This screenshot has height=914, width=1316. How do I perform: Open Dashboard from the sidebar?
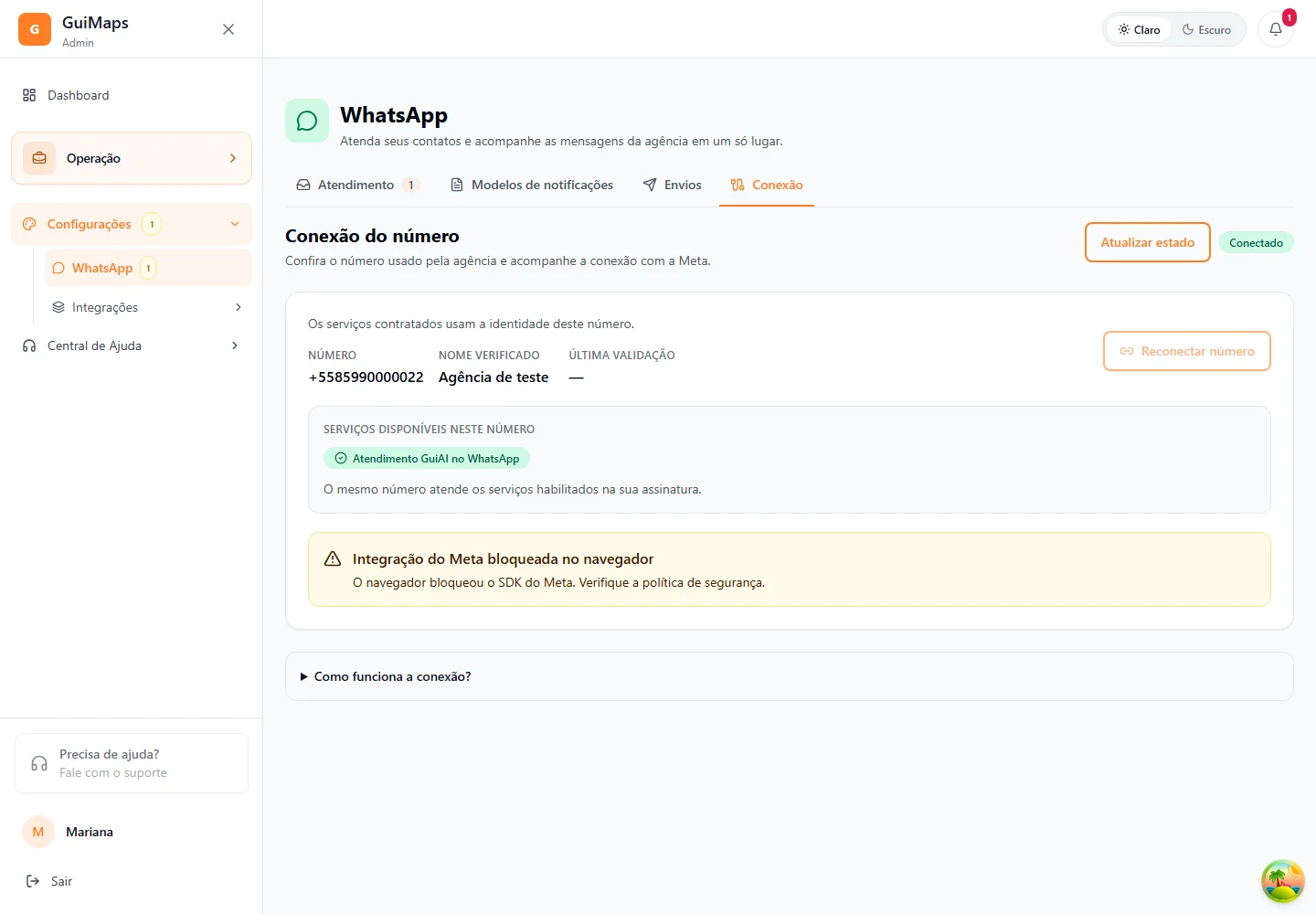coord(132,95)
